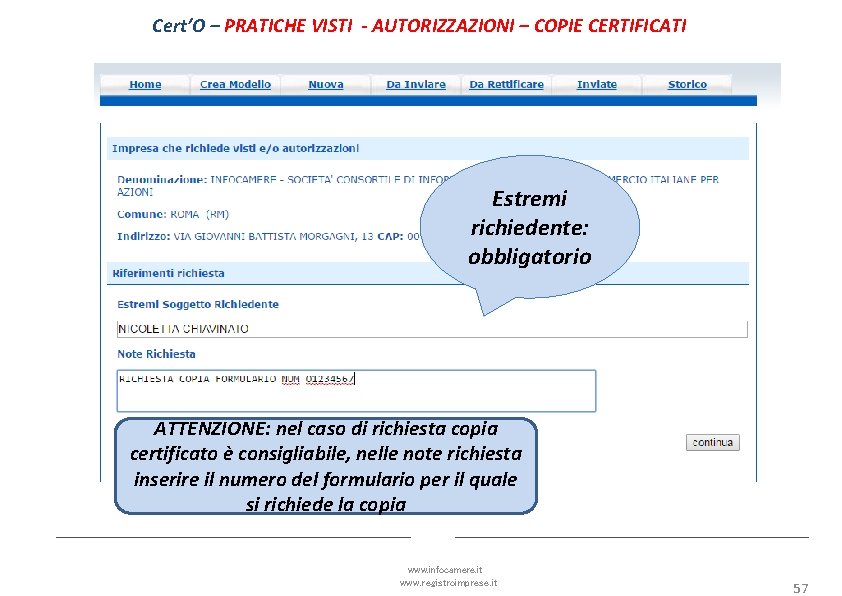This screenshot has height=596, width=842.
Task: Switch to the Da Rettificare tab
Action: click(x=506, y=84)
